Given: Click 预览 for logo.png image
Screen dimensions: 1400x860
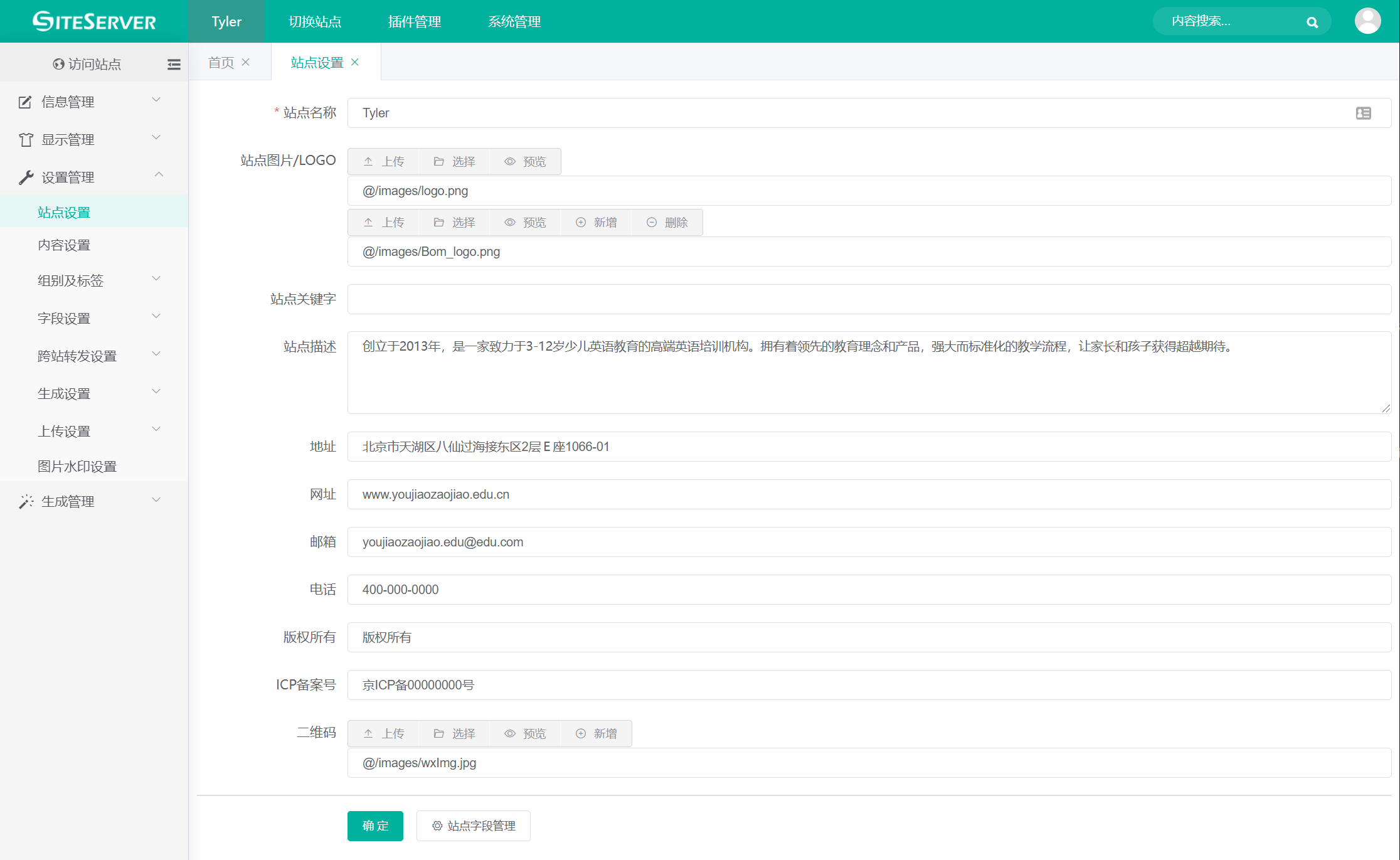Looking at the screenshot, I should 526,162.
